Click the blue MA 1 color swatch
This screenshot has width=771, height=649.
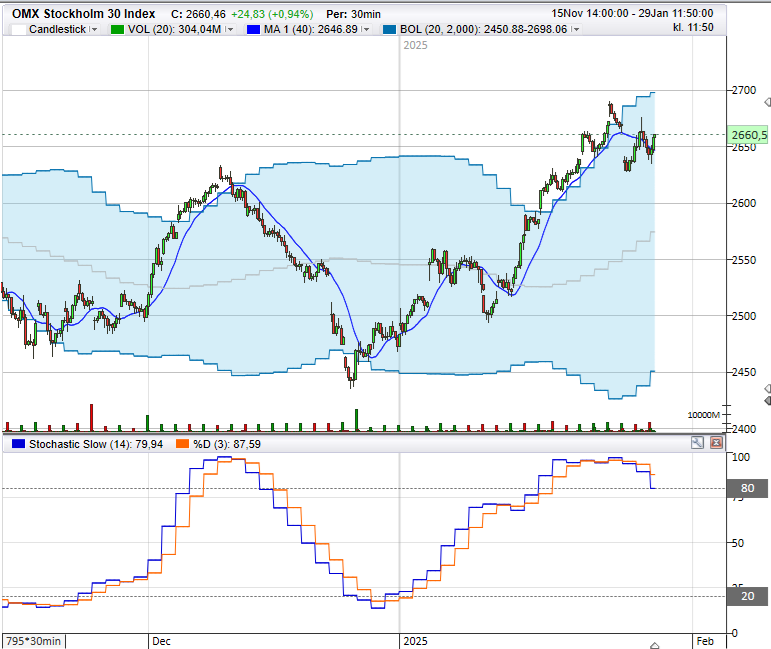click(253, 30)
